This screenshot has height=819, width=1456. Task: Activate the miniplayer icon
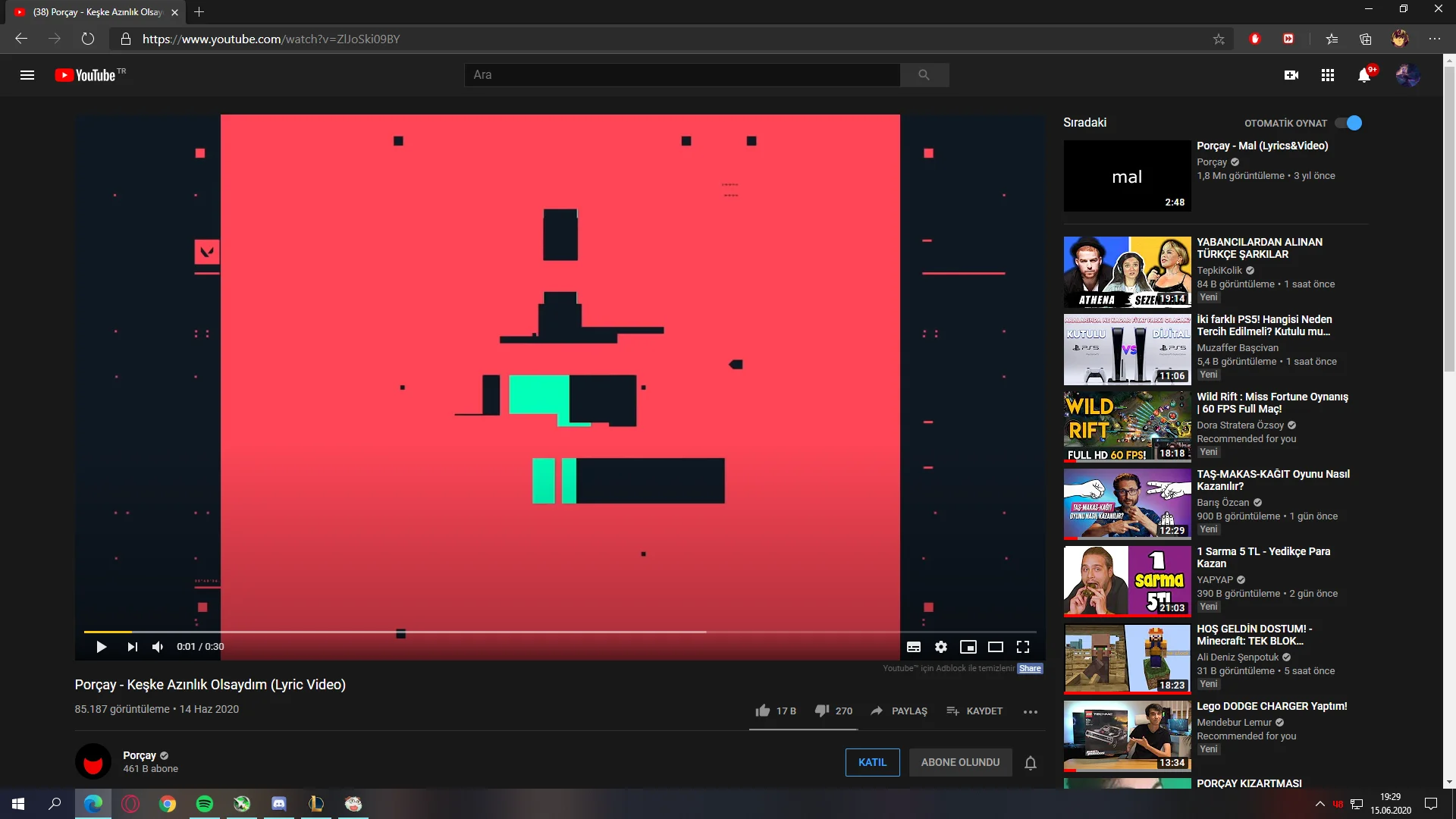pyautogui.click(x=968, y=647)
